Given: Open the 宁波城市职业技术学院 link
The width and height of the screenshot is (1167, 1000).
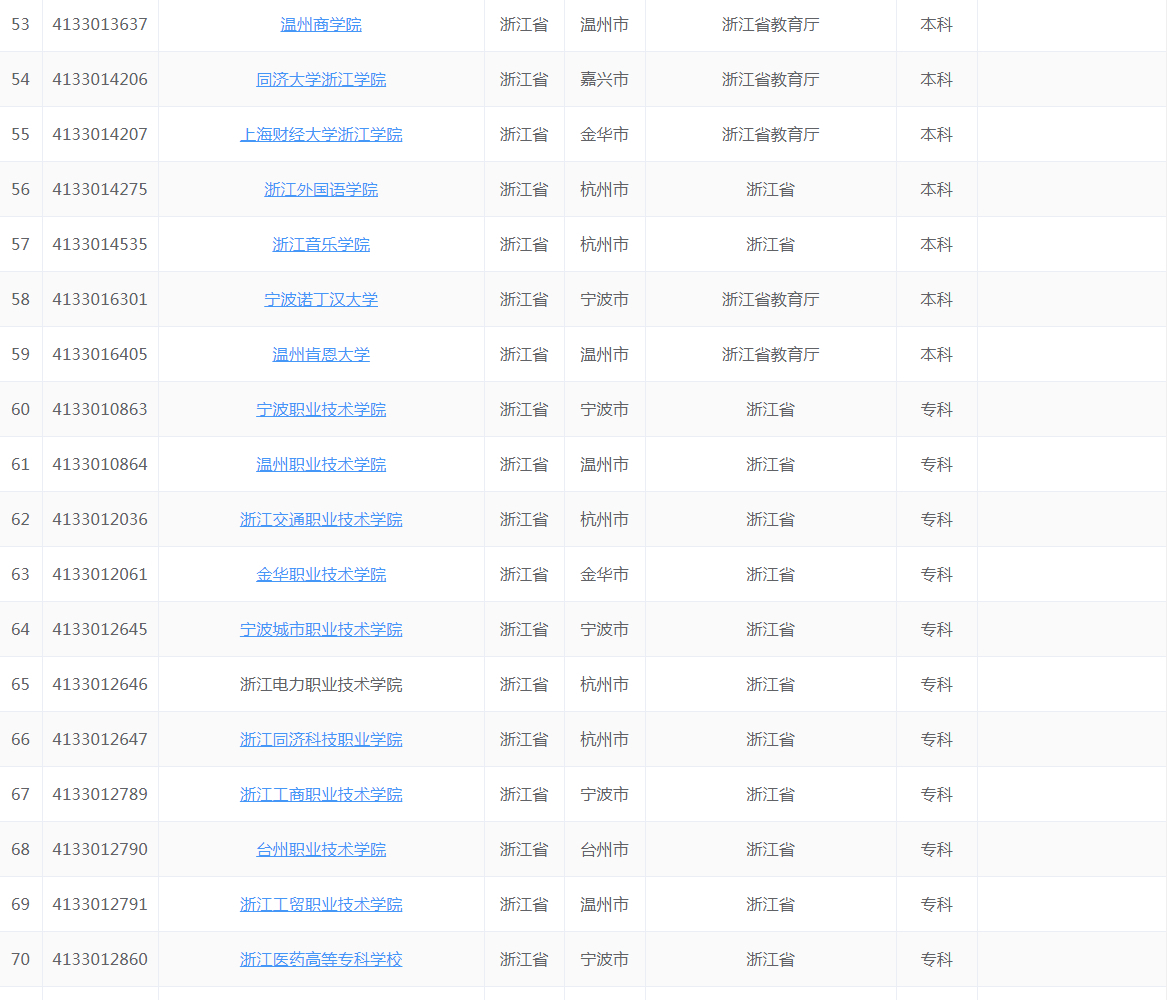Looking at the screenshot, I should click(x=321, y=630).
